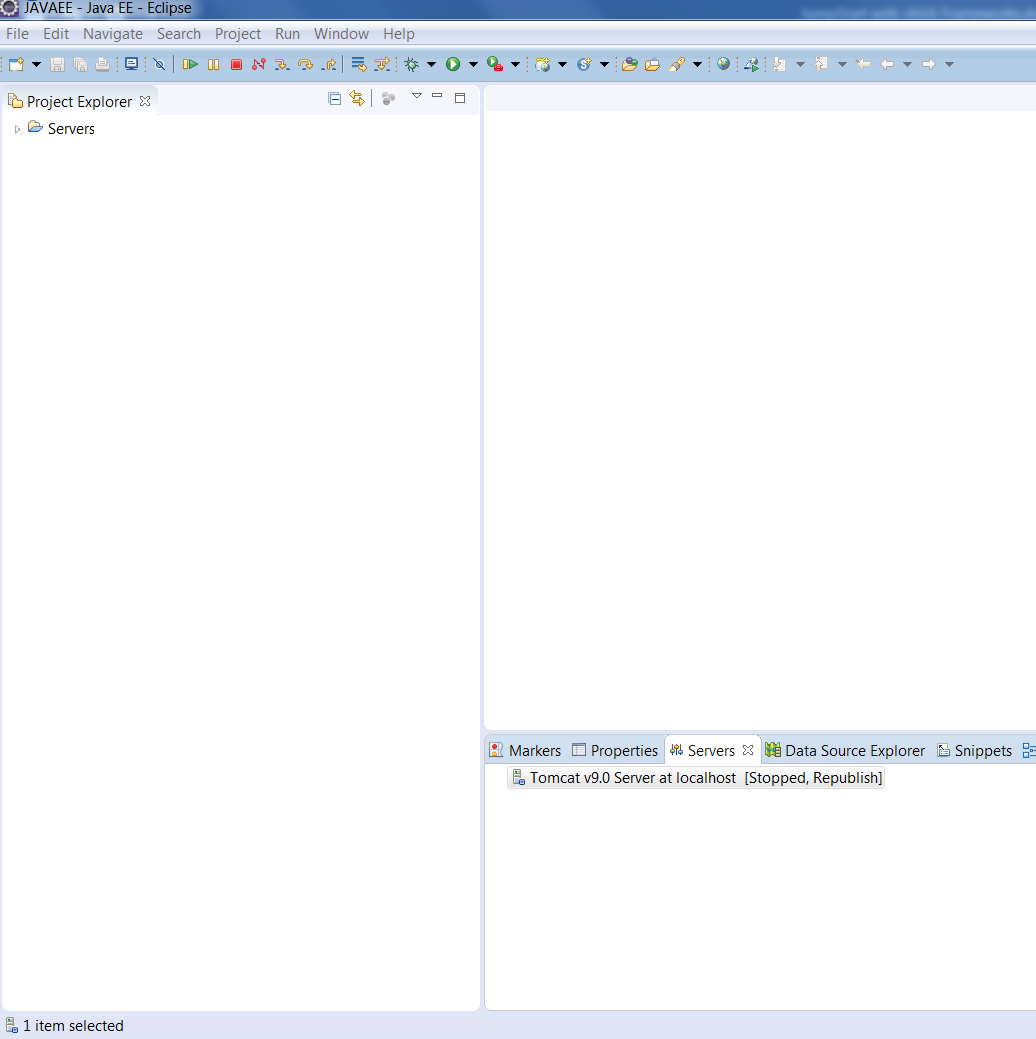Open the Back history dropdown arrow
The height and width of the screenshot is (1039, 1036).
(907, 64)
